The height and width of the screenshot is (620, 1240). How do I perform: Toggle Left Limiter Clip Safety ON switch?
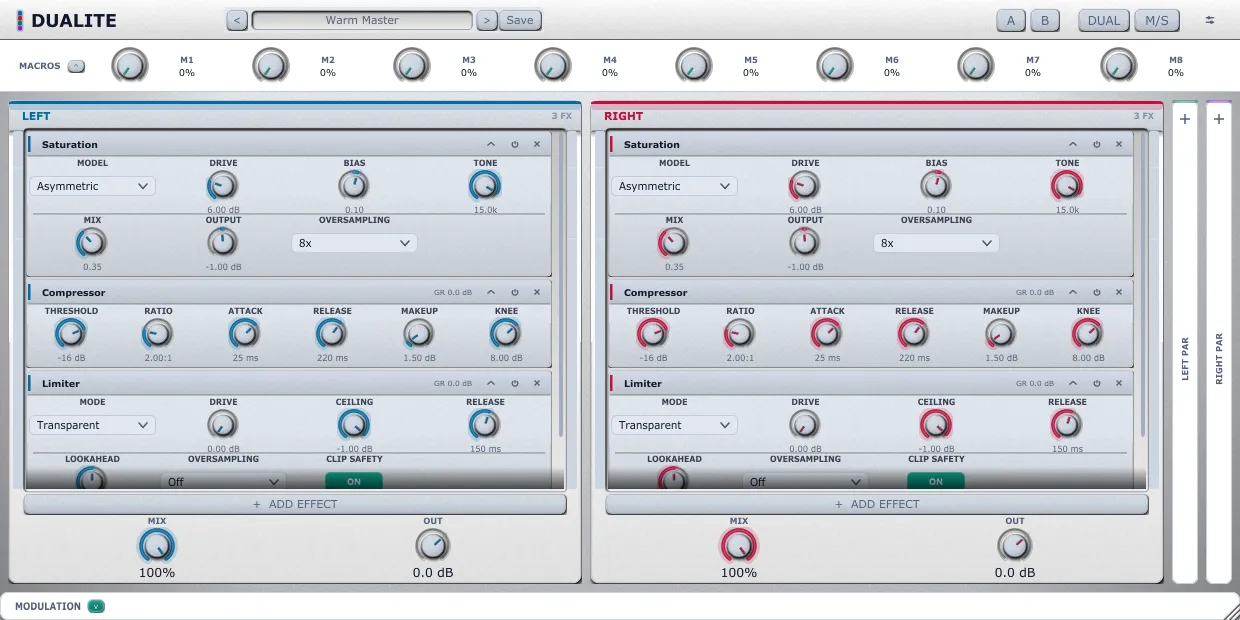point(354,481)
